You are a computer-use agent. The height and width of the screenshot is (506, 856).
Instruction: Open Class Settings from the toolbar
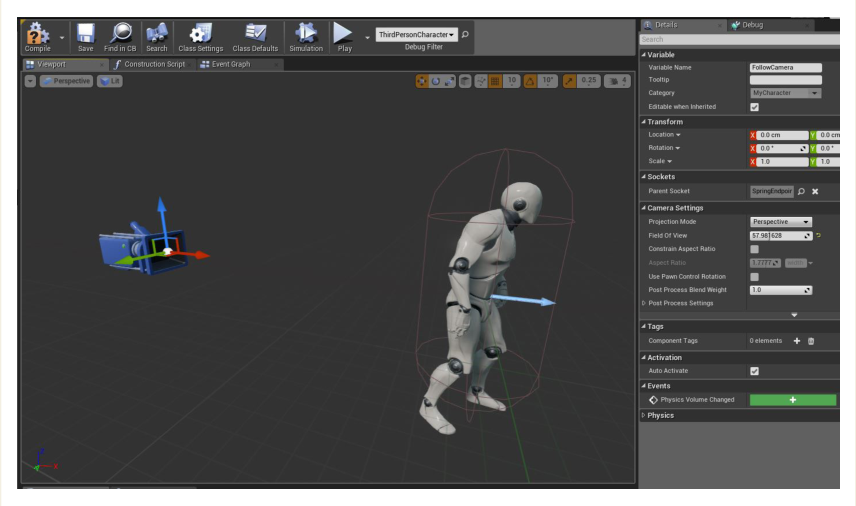(200, 37)
